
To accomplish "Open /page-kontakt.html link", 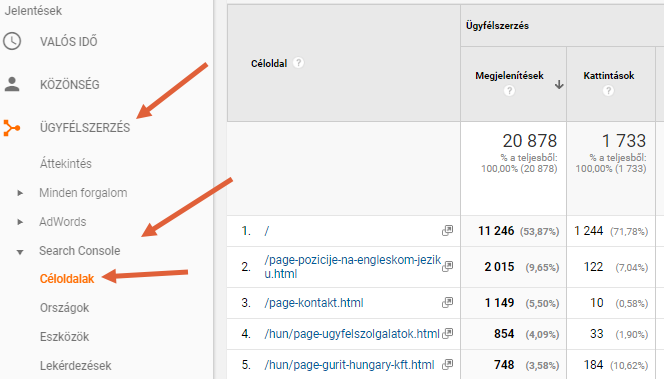I will (314, 303).
